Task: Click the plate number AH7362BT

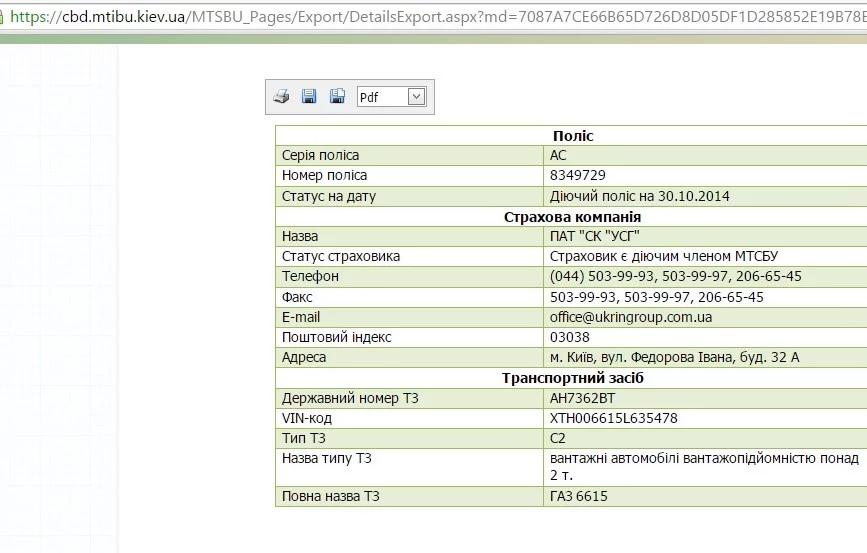Action: (582, 398)
